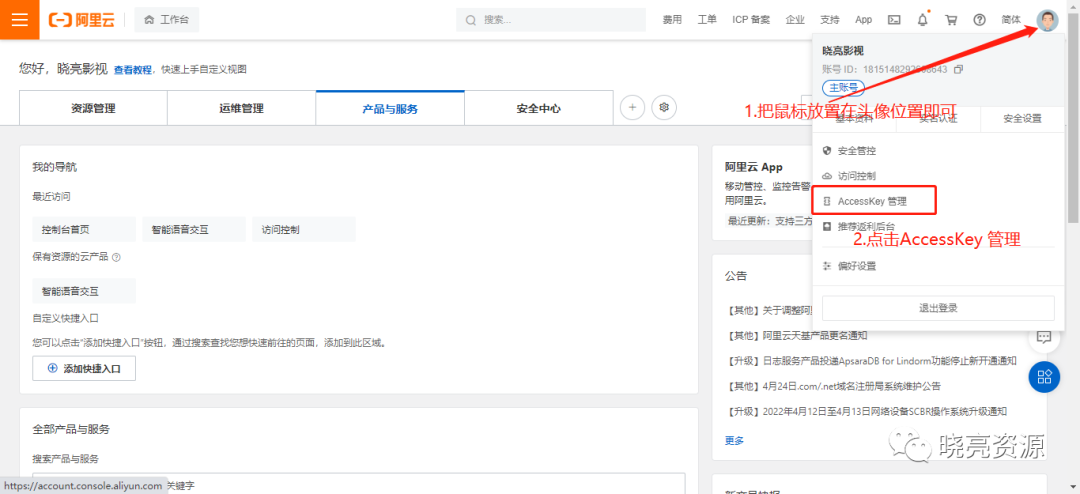Open the App menu item

(x=864, y=20)
